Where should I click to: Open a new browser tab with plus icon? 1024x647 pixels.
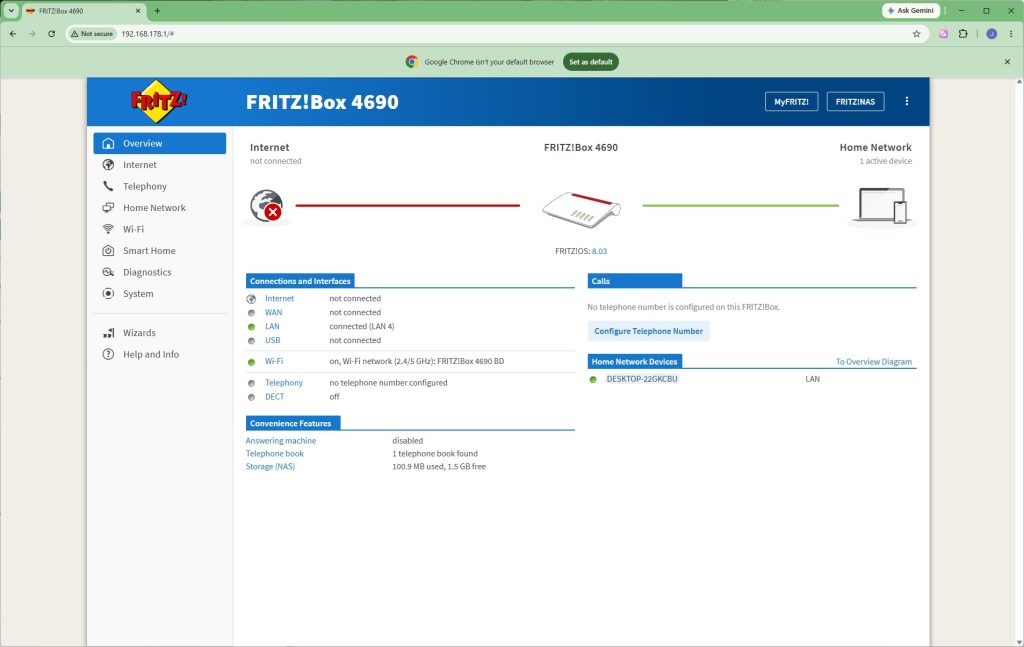tap(157, 11)
